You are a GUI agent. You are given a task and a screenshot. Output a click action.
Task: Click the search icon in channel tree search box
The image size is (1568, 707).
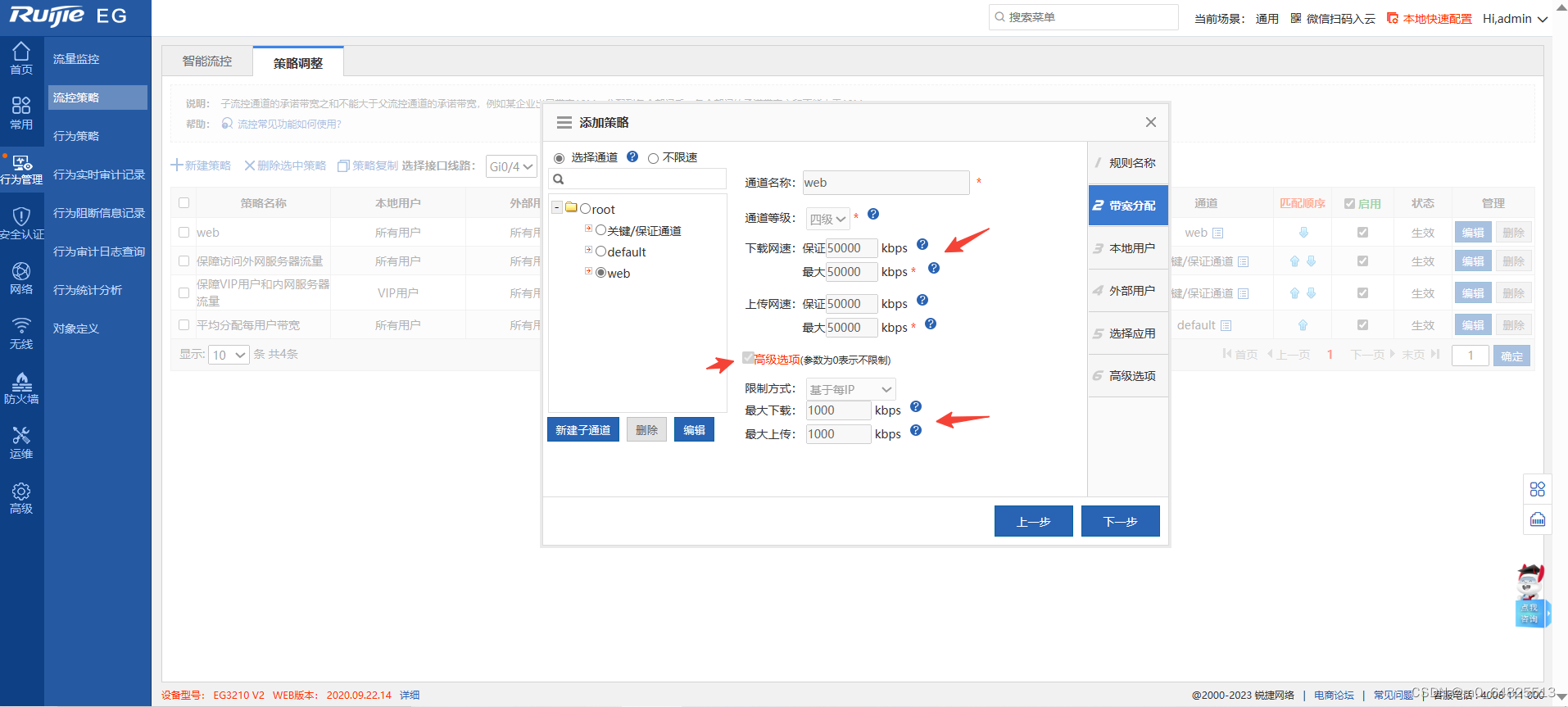[559, 179]
